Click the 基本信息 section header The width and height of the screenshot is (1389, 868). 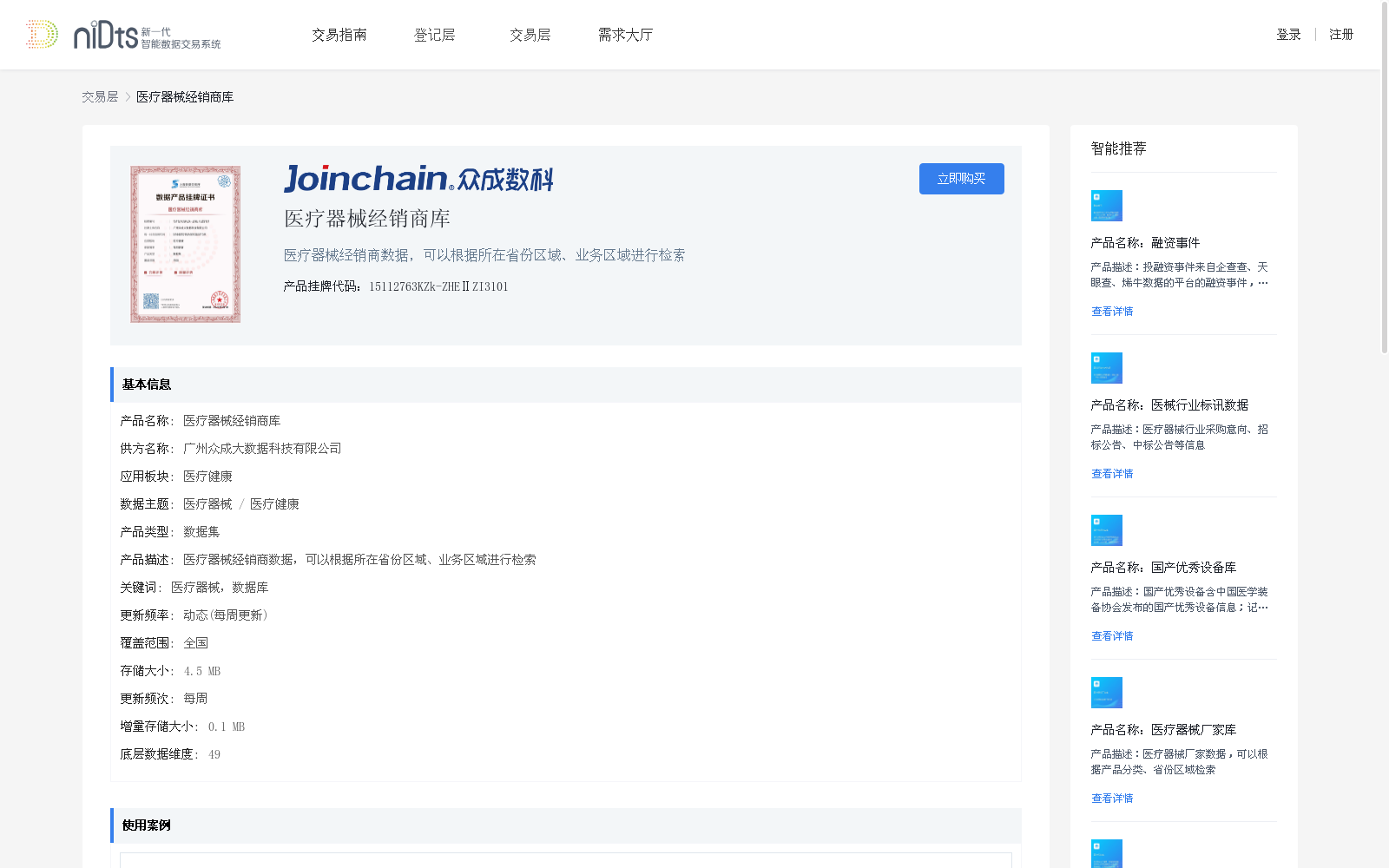(x=566, y=385)
